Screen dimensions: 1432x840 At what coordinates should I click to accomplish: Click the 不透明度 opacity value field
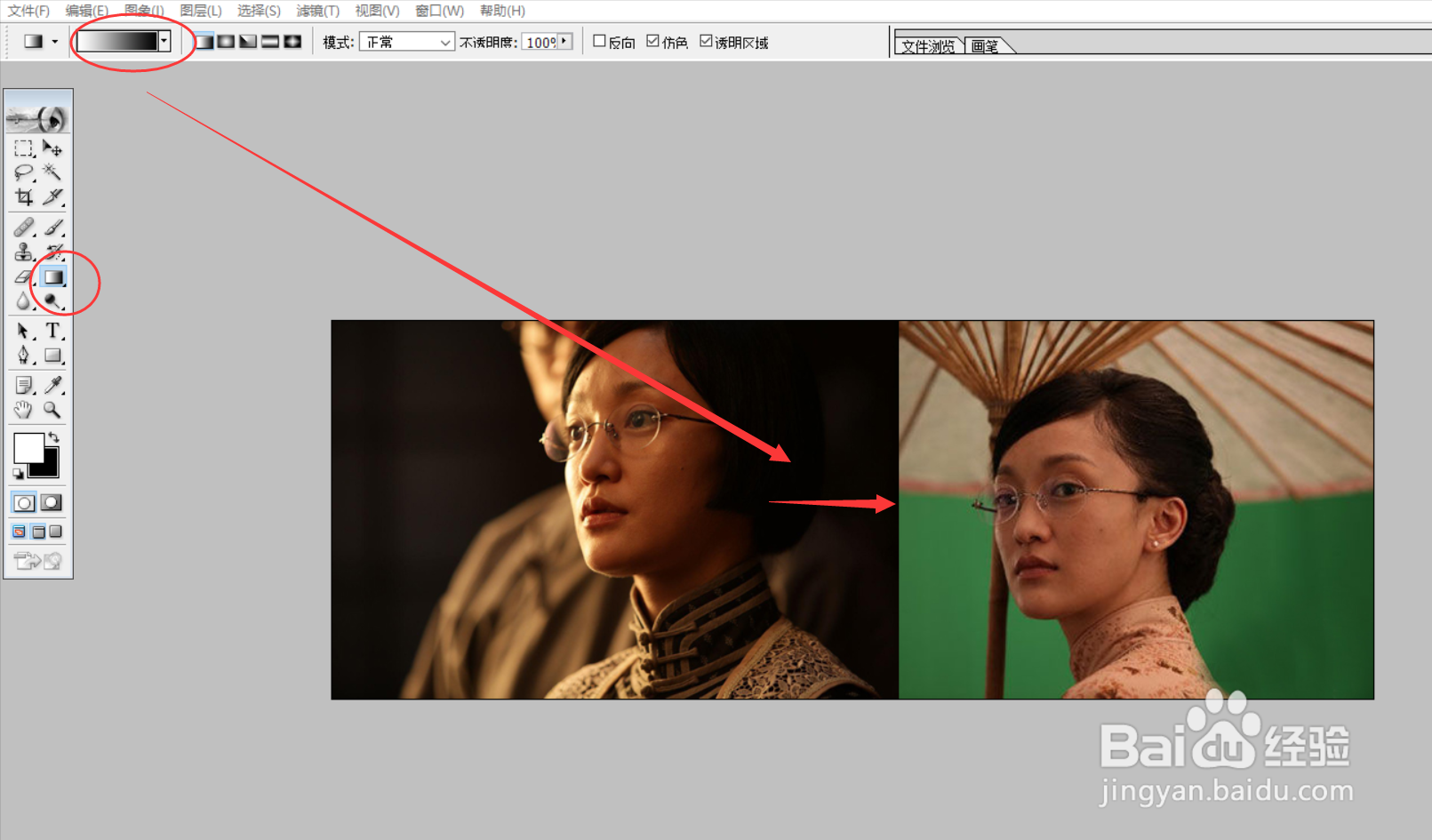(540, 42)
